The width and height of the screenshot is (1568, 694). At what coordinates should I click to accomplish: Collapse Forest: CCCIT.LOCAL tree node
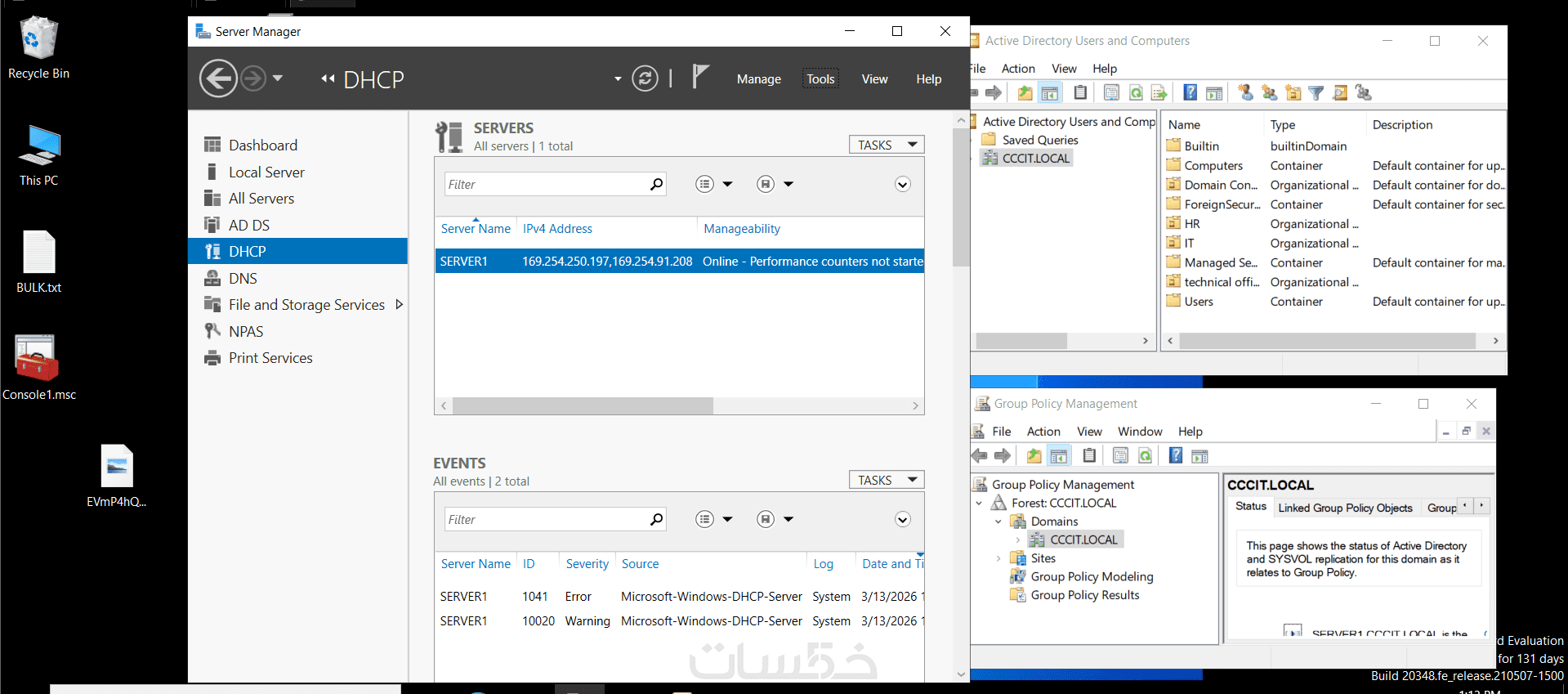click(979, 504)
